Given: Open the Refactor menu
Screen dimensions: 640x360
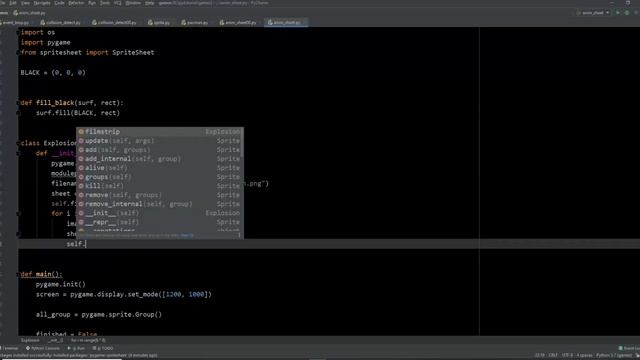Looking at the screenshot, I should (x=76, y=3).
